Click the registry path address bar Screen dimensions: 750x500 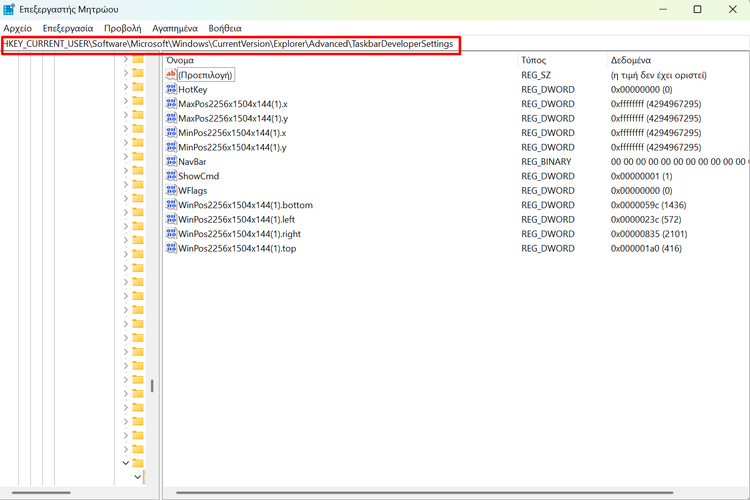click(230, 45)
